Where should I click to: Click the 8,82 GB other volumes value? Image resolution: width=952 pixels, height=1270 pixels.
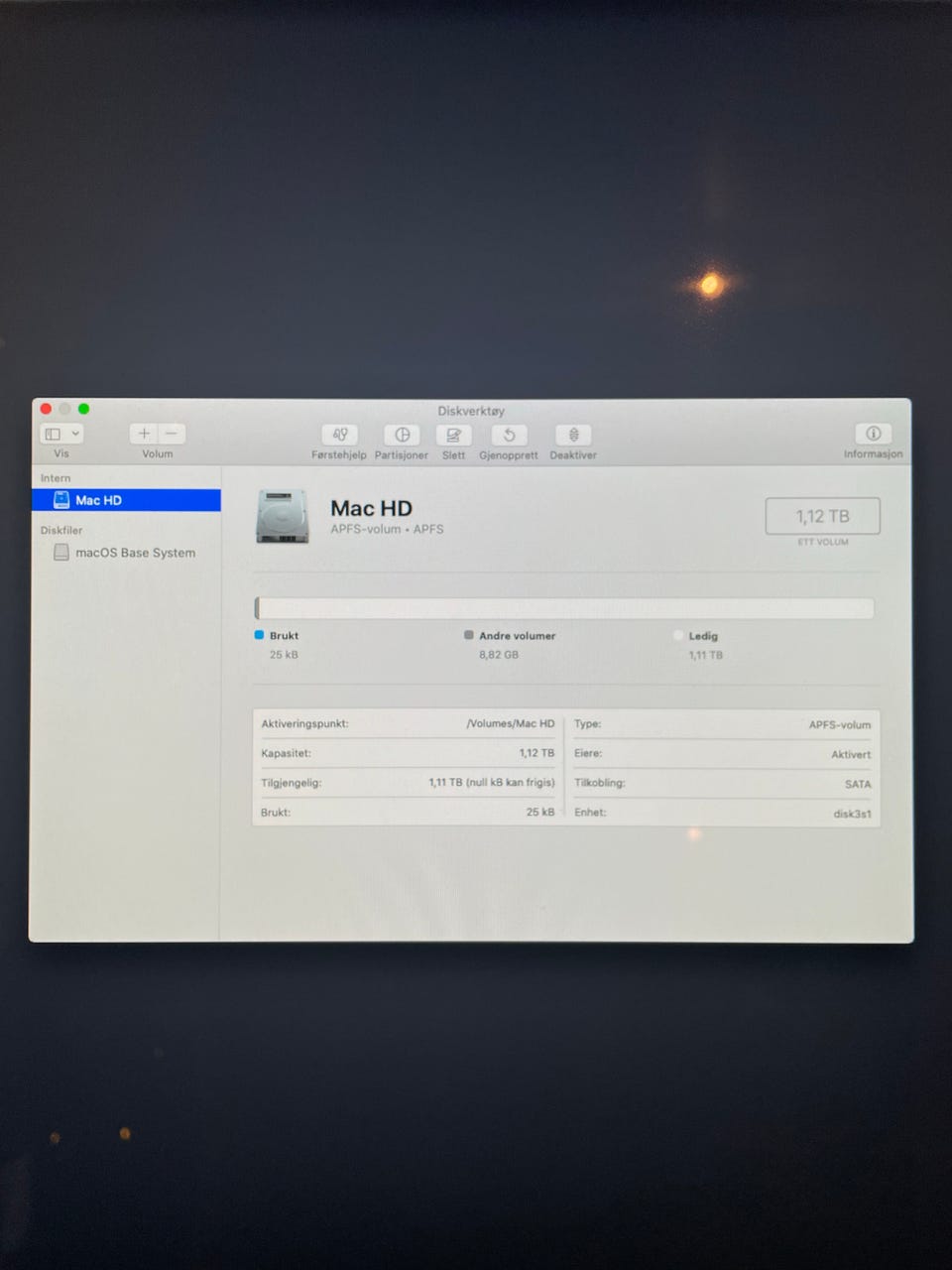click(499, 655)
